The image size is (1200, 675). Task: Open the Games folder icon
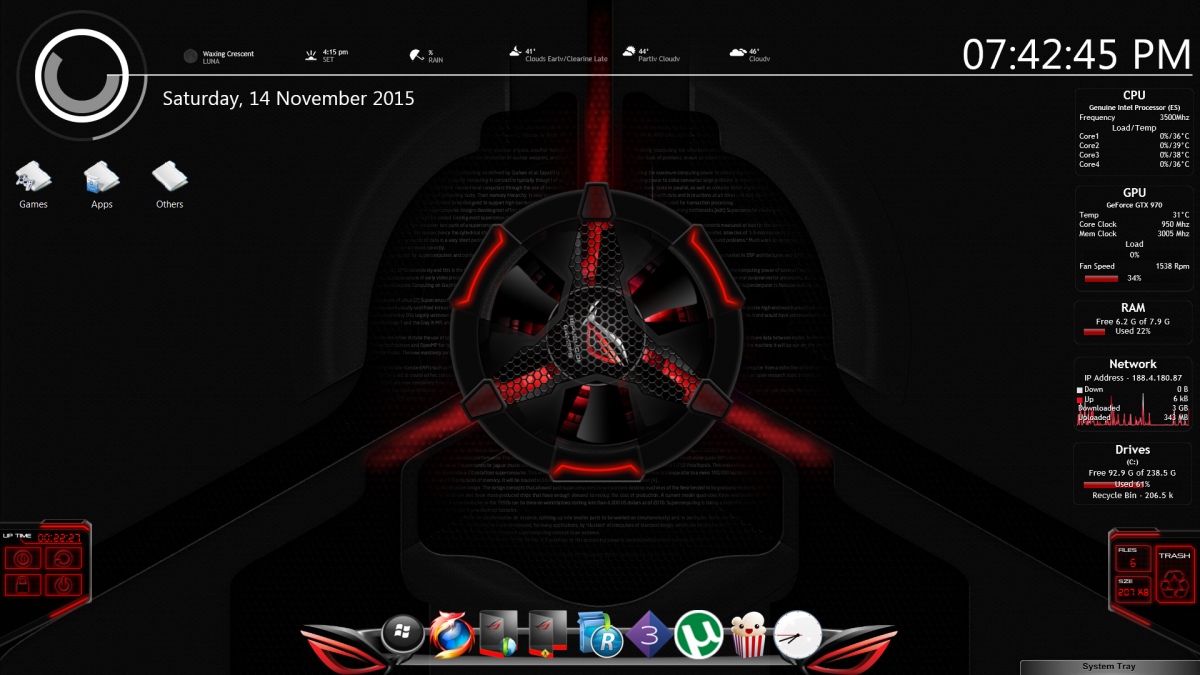coord(33,177)
